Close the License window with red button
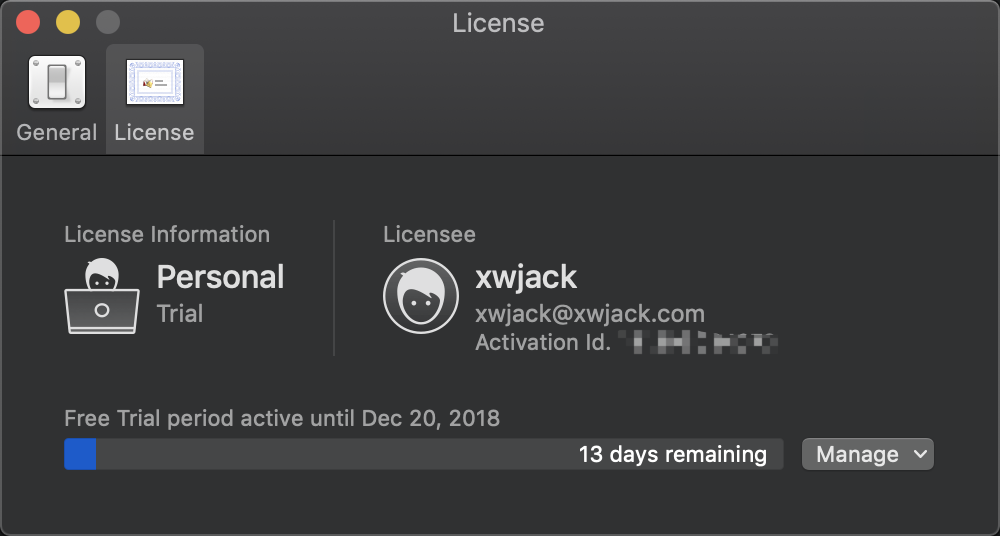This screenshot has width=1000, height=536. 28,22
